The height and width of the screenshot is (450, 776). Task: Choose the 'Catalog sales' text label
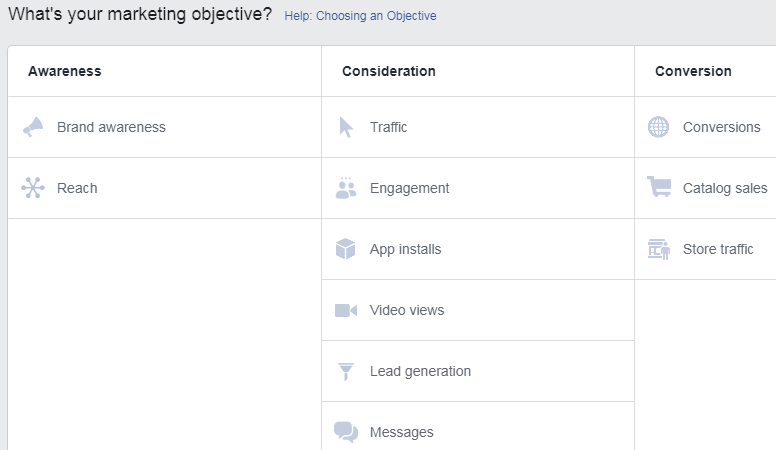click(725, 188)
